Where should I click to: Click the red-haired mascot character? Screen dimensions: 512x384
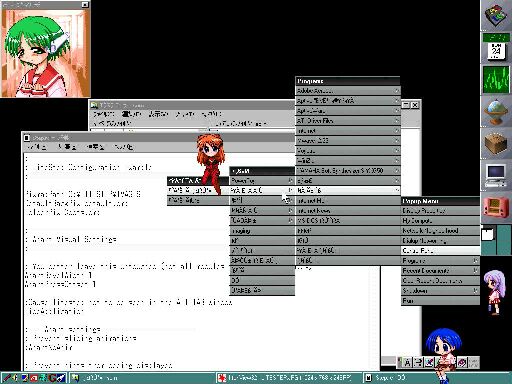[x=210, y=163]
